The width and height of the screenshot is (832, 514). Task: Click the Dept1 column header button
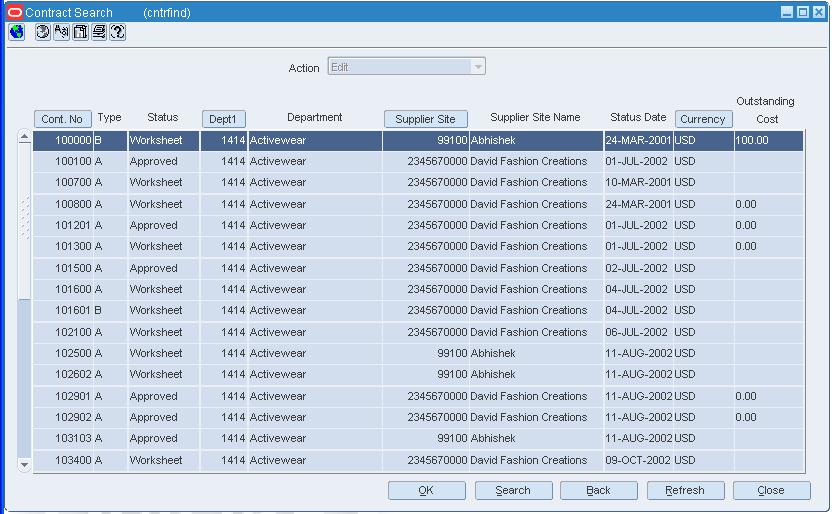(223, 119)
